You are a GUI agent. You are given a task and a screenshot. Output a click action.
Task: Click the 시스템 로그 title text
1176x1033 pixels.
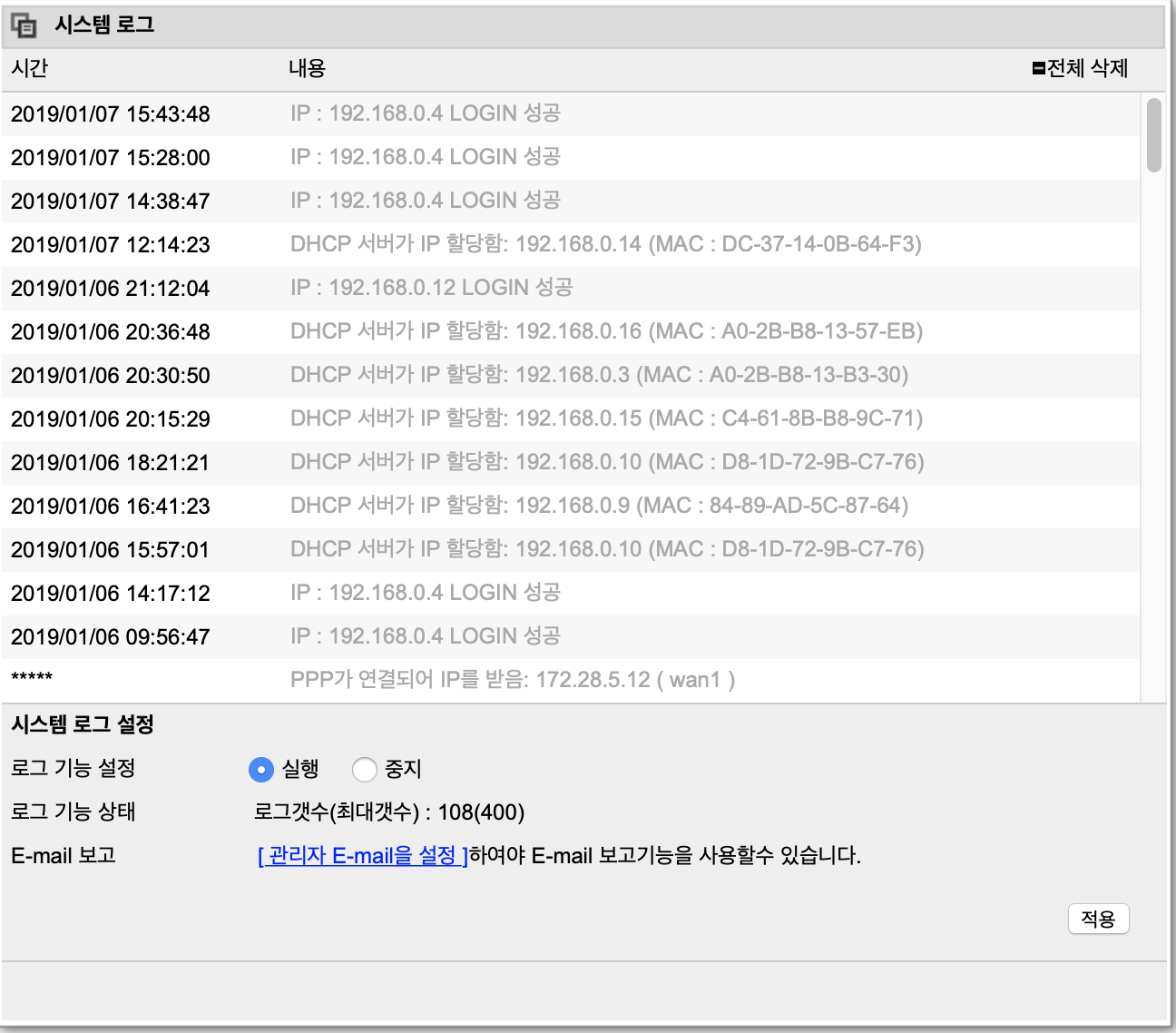point(104,25)
